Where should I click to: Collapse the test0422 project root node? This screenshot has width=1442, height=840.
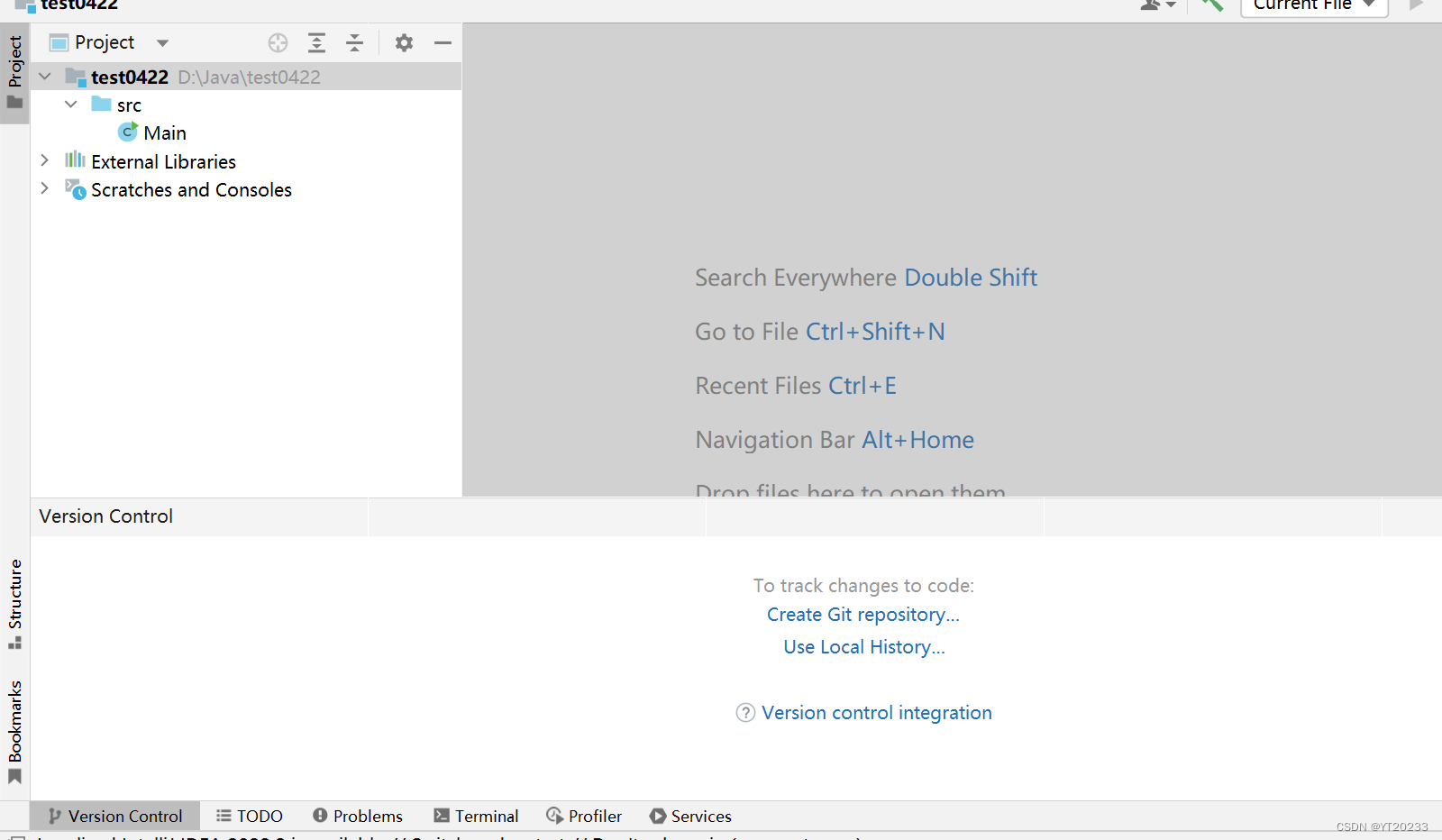45,78
